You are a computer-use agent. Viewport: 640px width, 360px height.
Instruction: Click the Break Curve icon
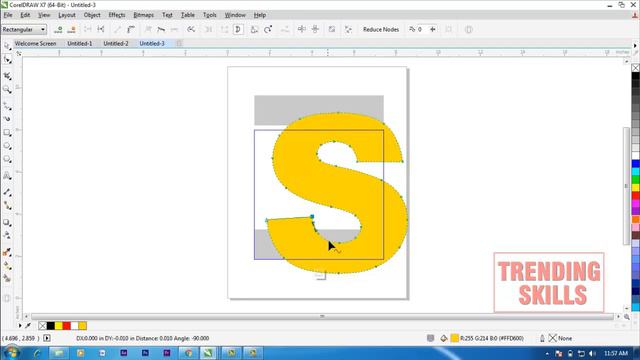[x=101, y=29]
